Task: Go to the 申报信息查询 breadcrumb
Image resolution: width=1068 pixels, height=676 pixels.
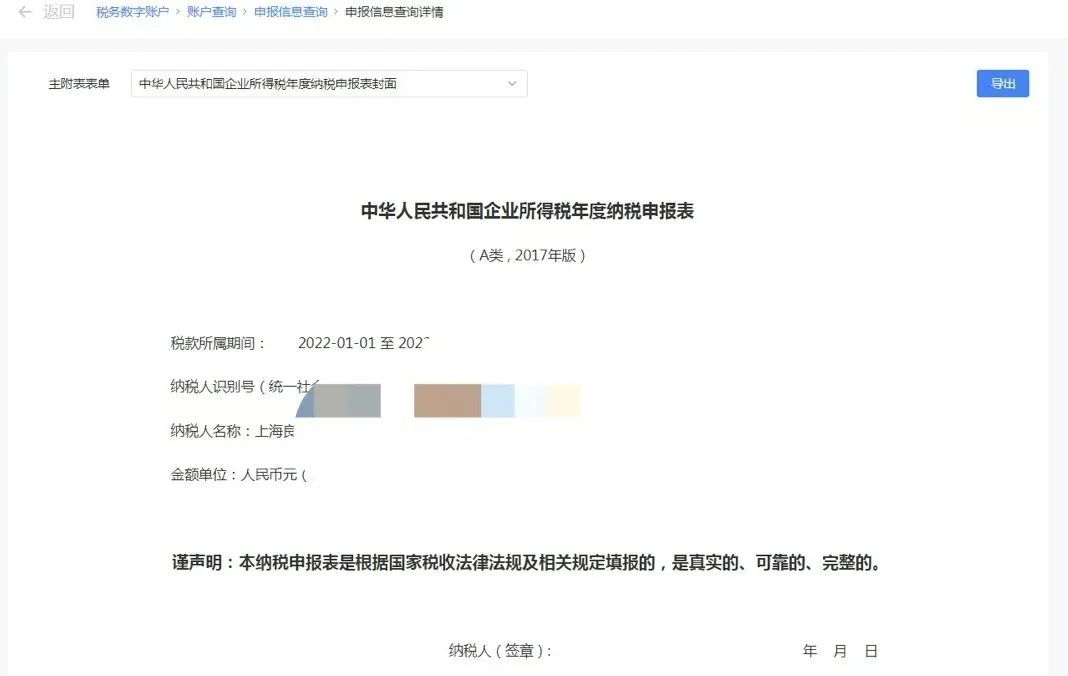Action: click(290, 12)
